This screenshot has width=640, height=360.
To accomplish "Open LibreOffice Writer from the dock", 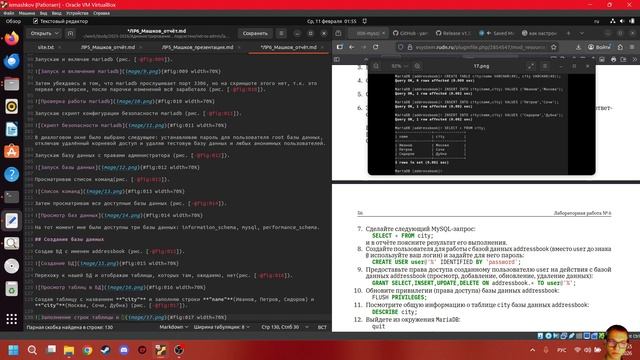I will pyautogui.click(x=11, y=129).
